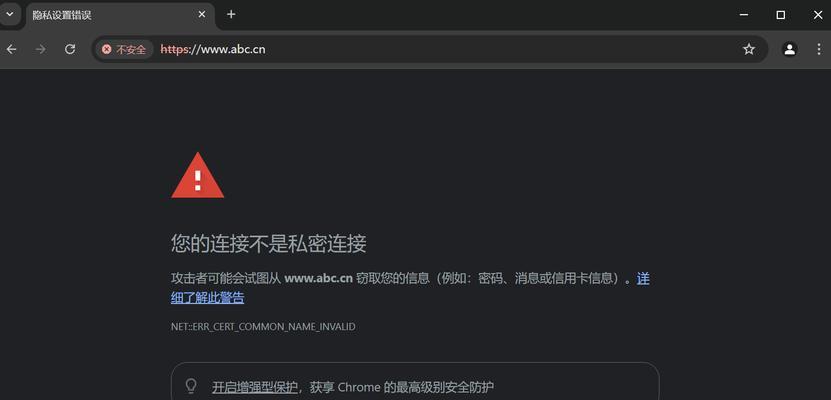Screen dimensions: 831x400
Task: Open a new tab with the plus button
Action: pos(231,14)
